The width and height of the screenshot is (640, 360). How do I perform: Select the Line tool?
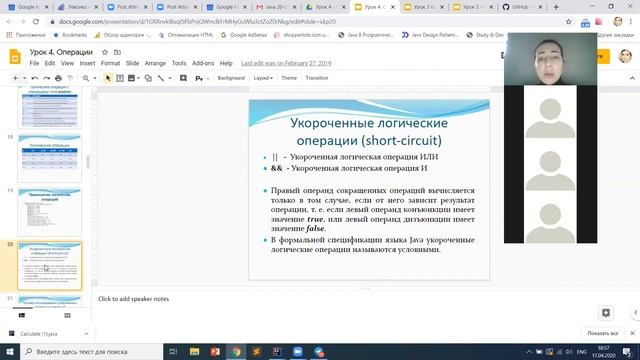[161, 78]
